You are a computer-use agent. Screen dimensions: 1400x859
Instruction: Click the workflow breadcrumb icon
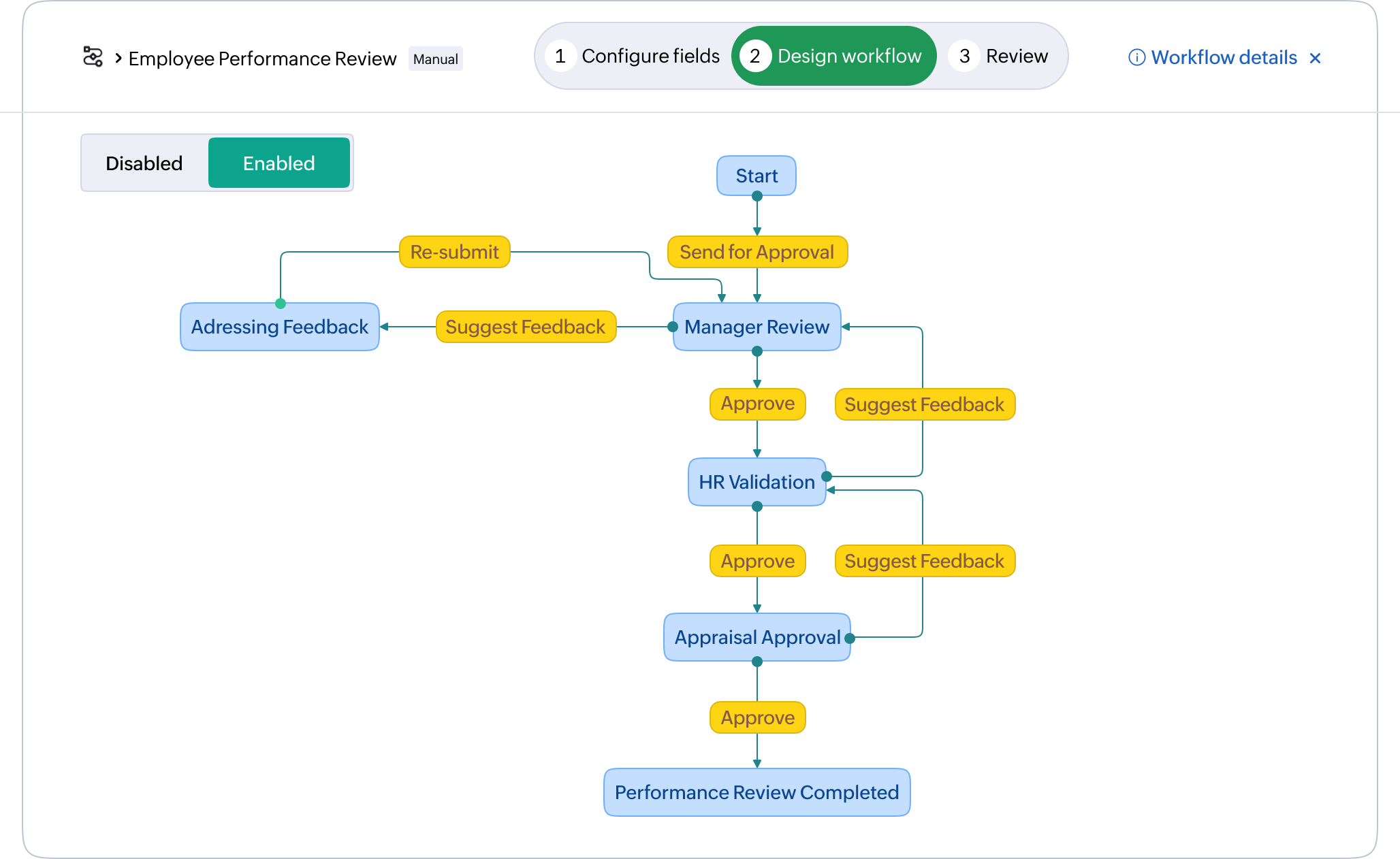[94, 57]
